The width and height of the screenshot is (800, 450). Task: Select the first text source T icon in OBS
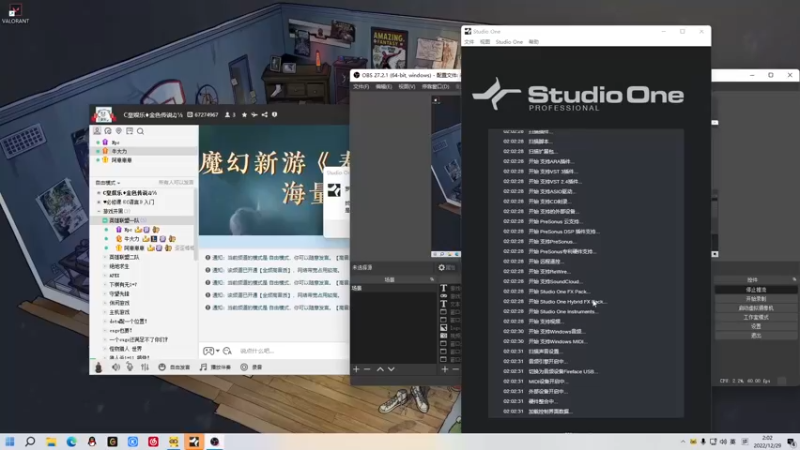(443, 288)
